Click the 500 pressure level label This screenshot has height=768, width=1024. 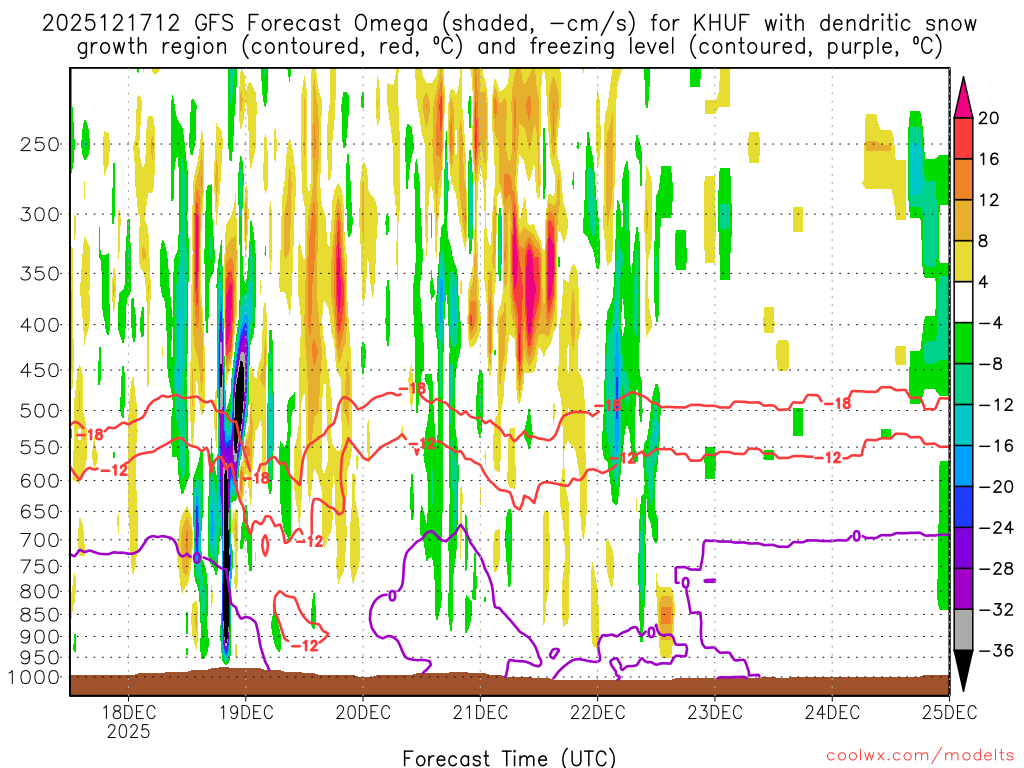coord(40,411)
